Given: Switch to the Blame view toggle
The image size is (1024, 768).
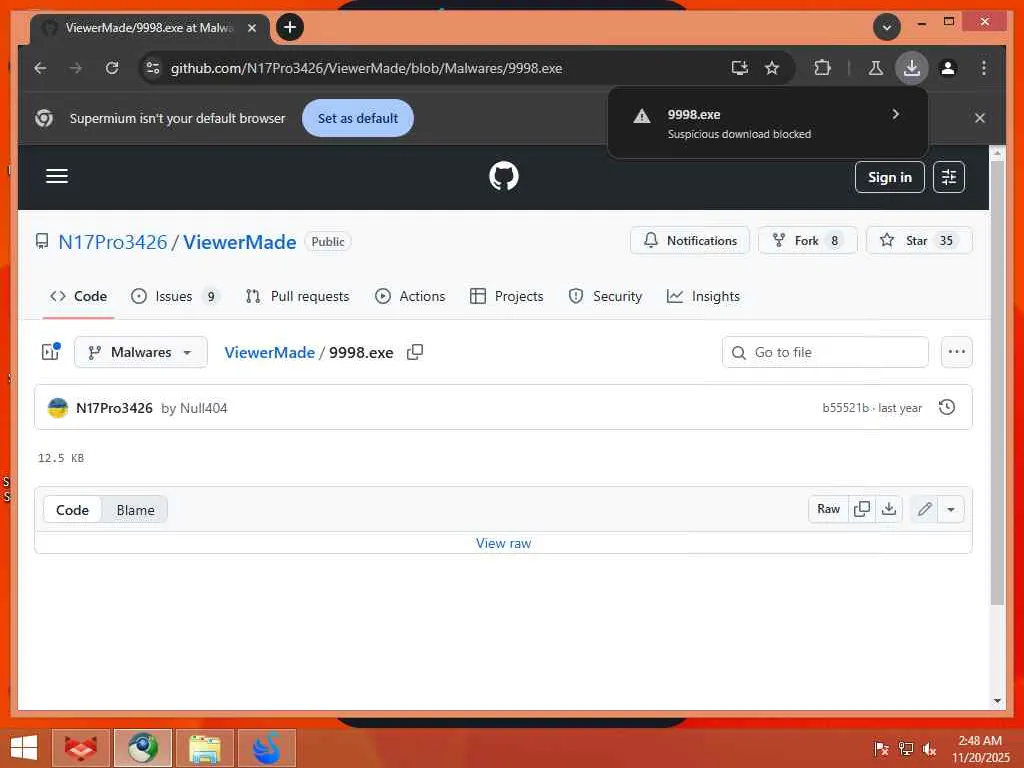Looking at the screenshot, I should click(135, 510).
